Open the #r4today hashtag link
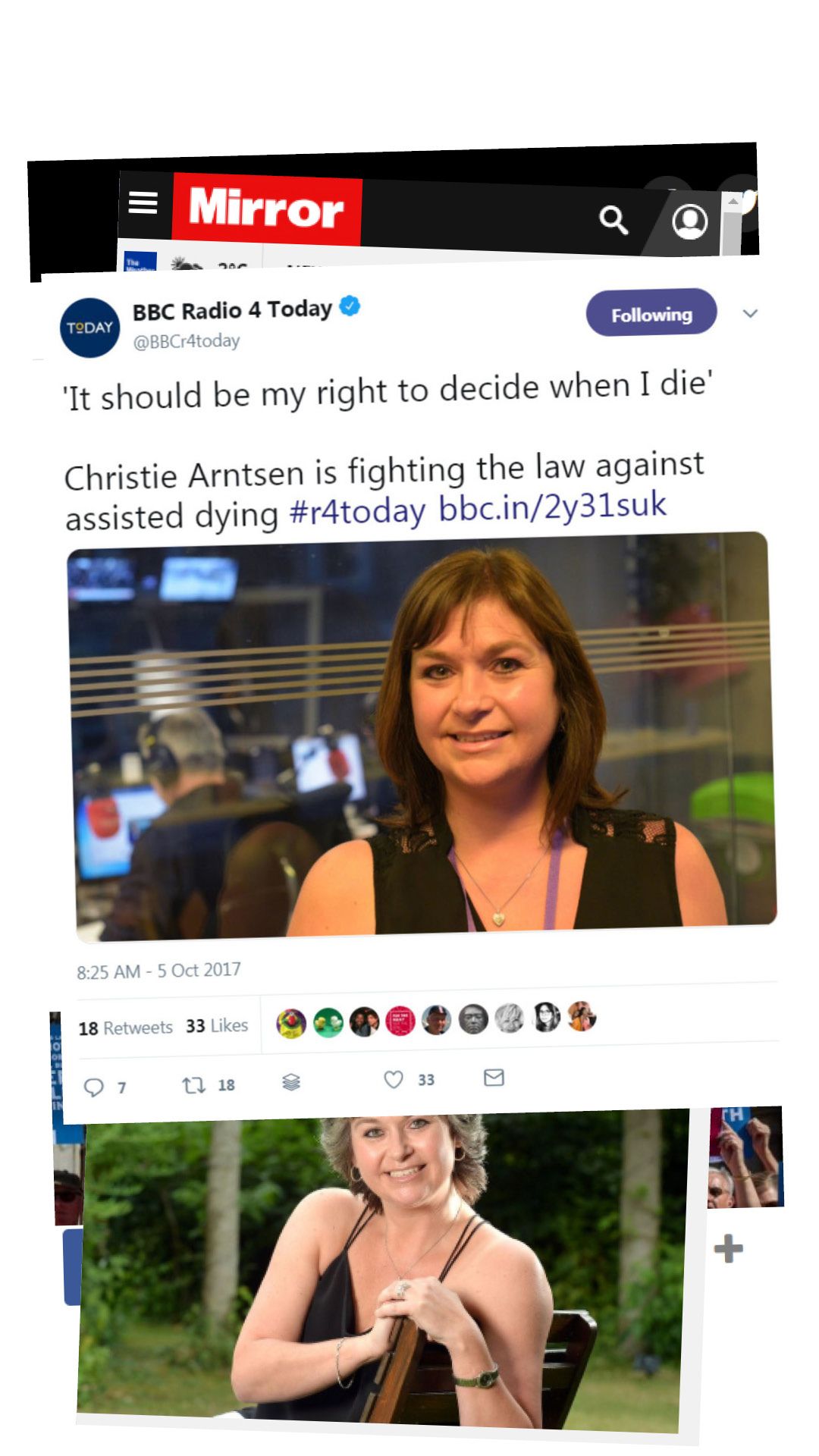 tap(357, 512)
